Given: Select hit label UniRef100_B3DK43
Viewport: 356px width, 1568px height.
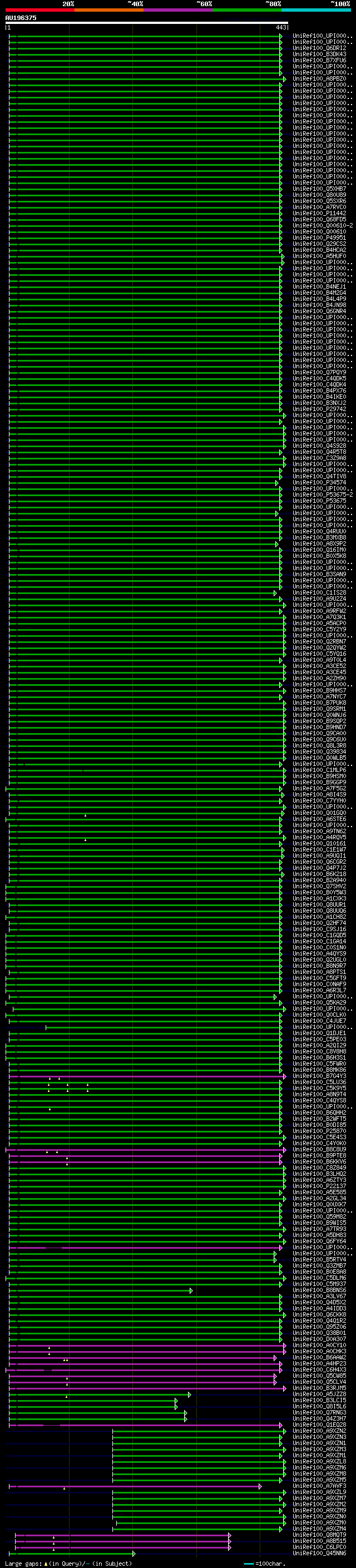Looking at the screenshot, I should pos(319,54).
